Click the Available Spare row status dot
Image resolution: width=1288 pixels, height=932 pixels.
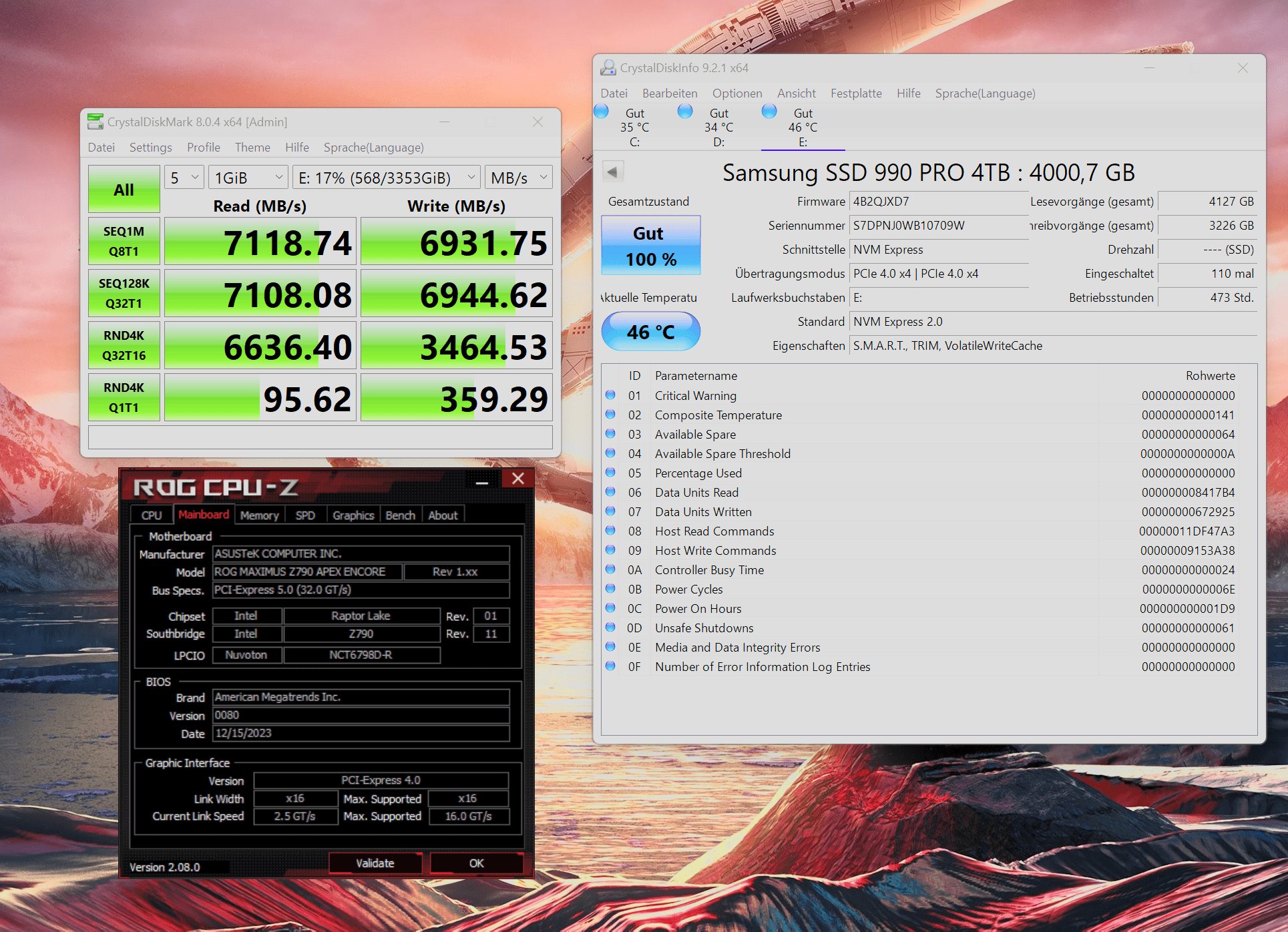pyautogui.click(x=610, y=433)
